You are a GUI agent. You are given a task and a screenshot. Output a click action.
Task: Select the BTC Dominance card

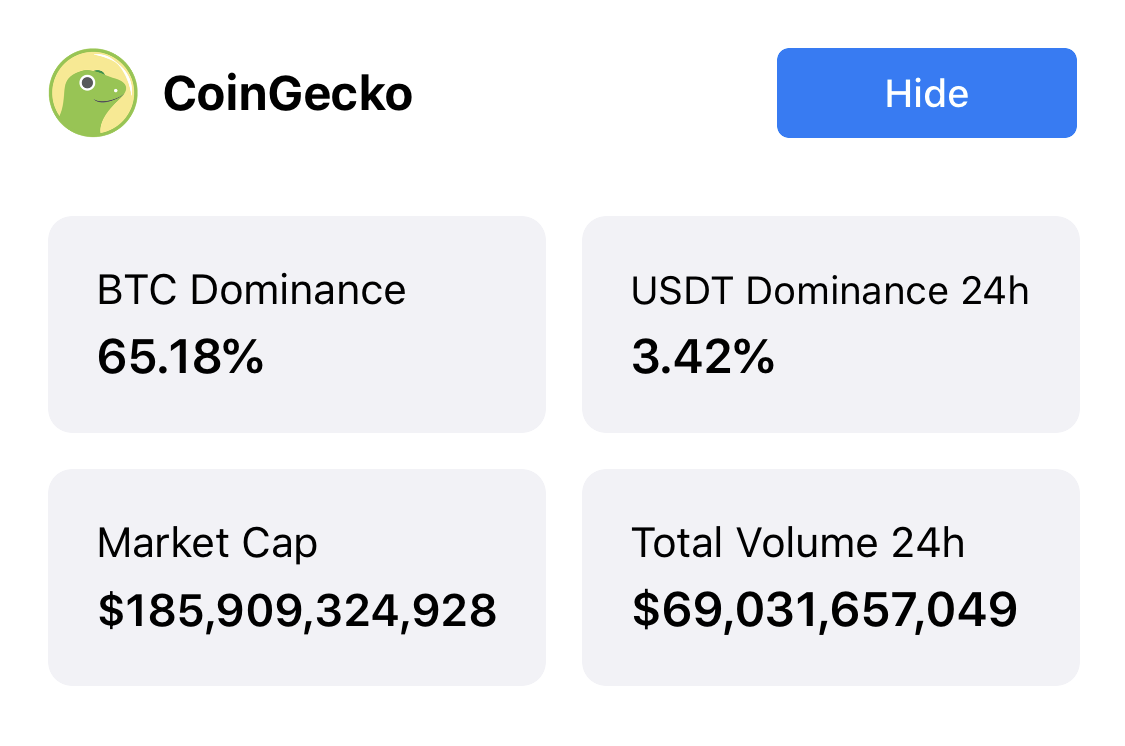pos(297,324)
